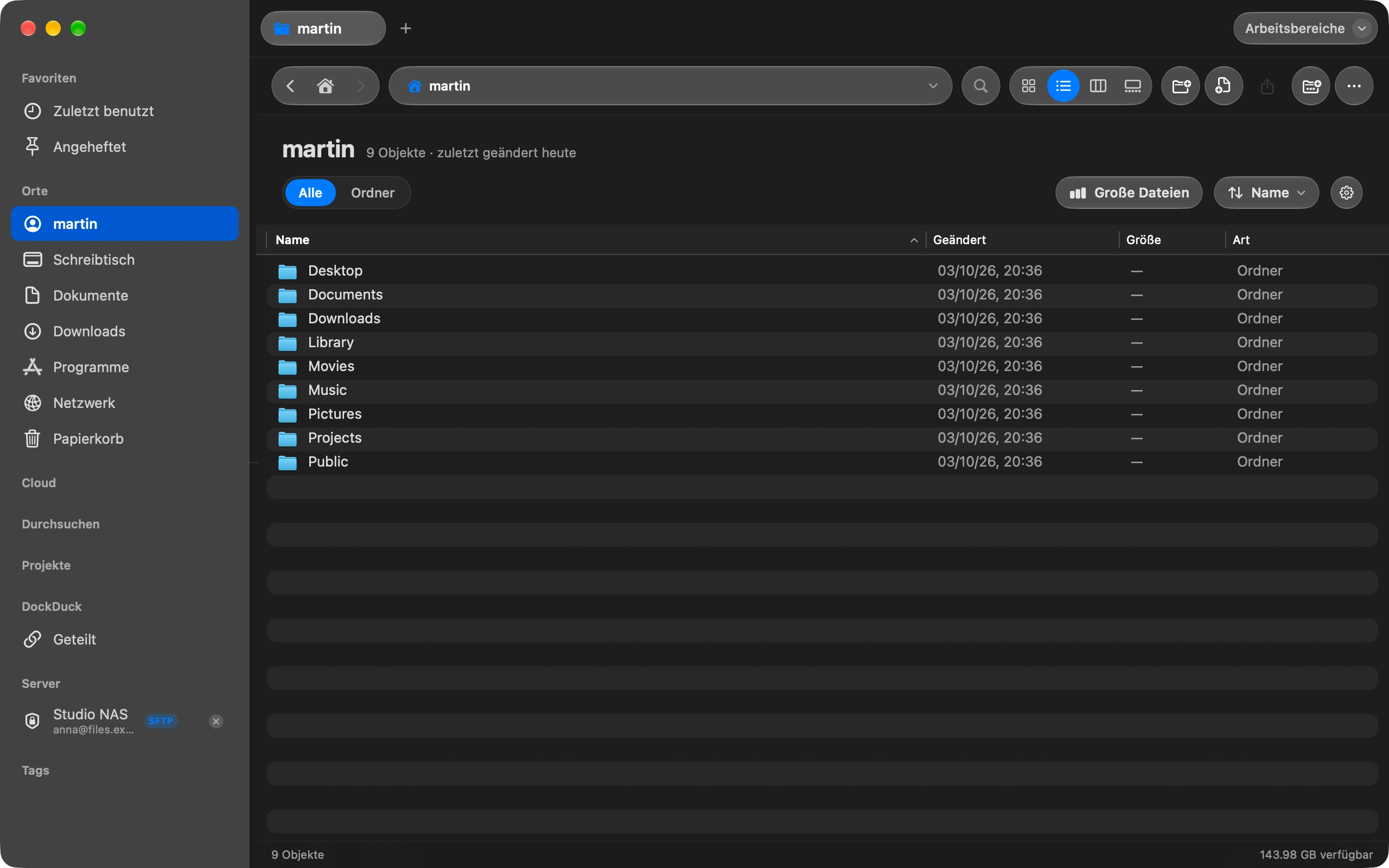The width and height of the screenshot is (1389, 868).
Task: Click the Große Dateien button
Action: tap(1129, 193)
